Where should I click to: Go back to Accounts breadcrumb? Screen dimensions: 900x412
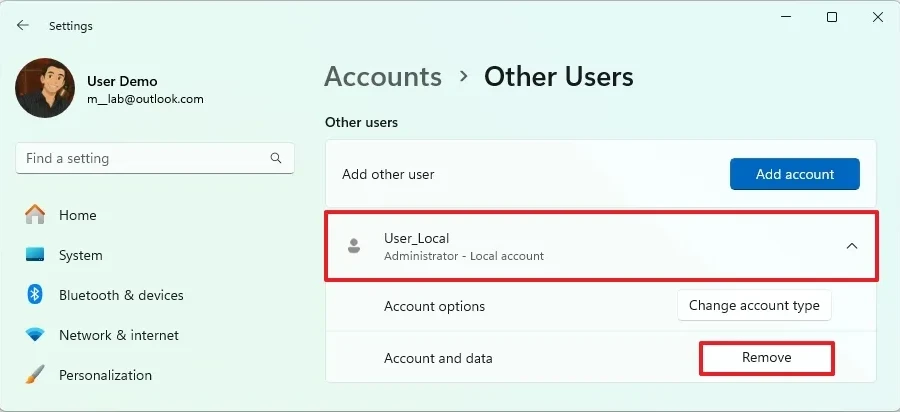click(x=383, y=77)
